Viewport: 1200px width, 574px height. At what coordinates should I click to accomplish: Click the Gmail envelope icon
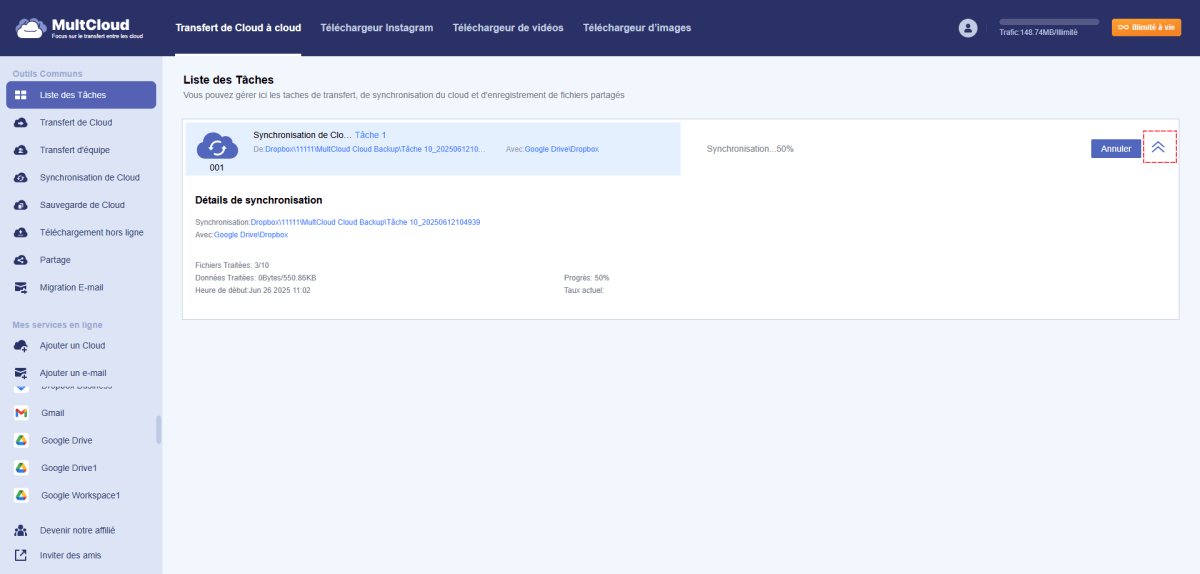20,413
